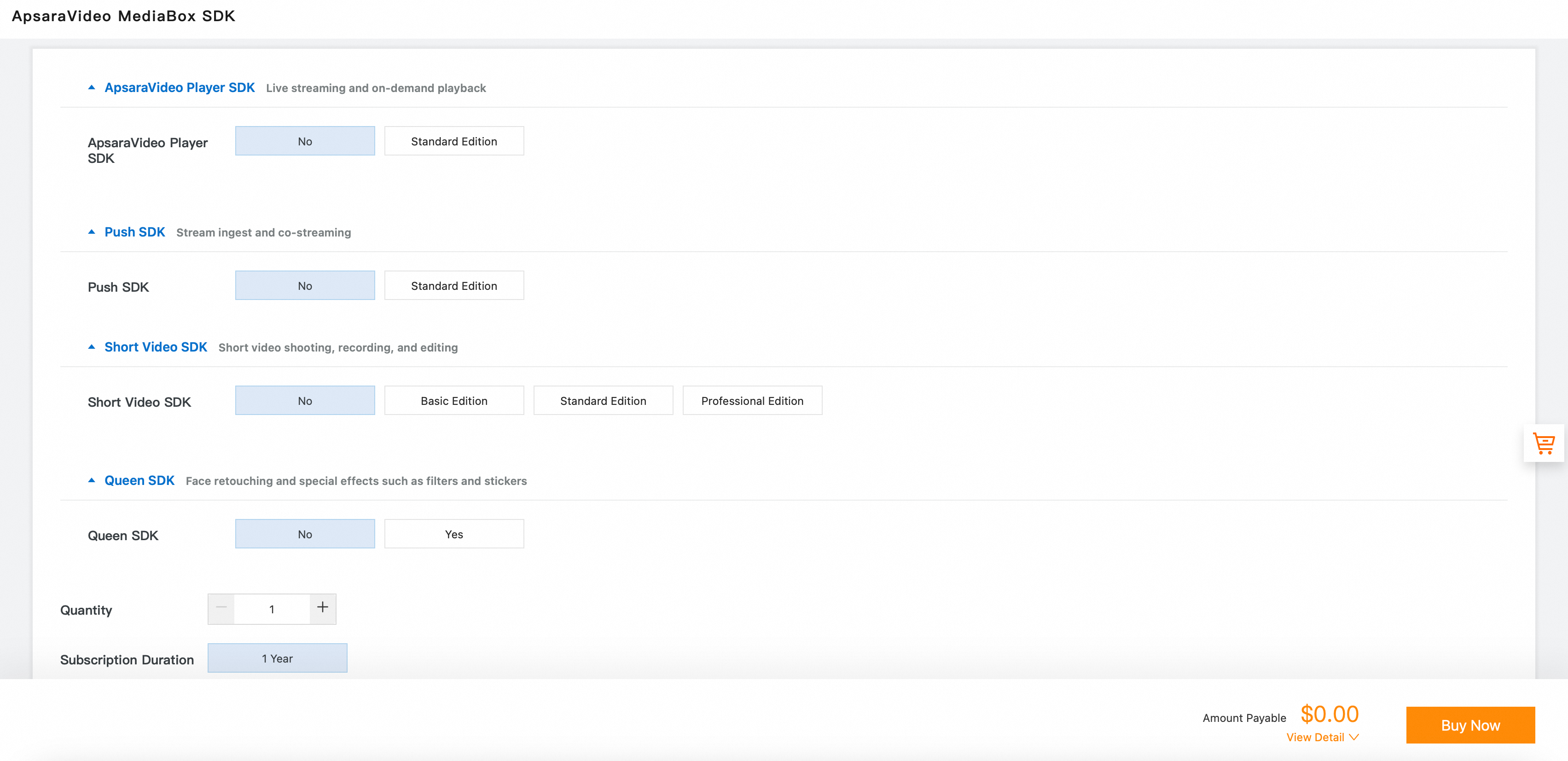The width and height of the screenshot is (1568, 761).
Task: Click the ApsaraVideo Player SDK section title
Action: (180, 87)
